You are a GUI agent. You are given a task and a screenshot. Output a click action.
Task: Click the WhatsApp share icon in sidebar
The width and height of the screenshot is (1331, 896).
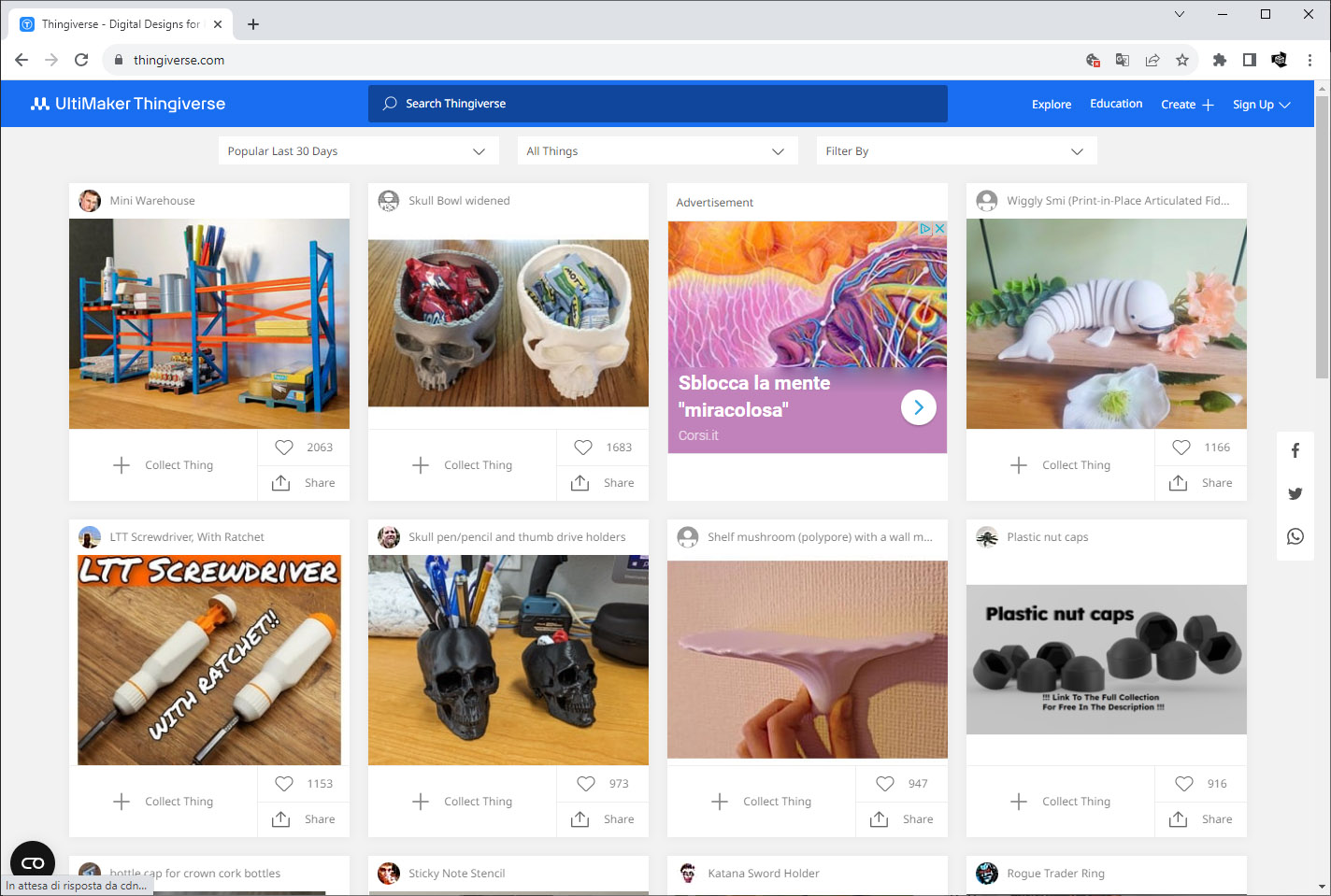[x=1295, y=536]
